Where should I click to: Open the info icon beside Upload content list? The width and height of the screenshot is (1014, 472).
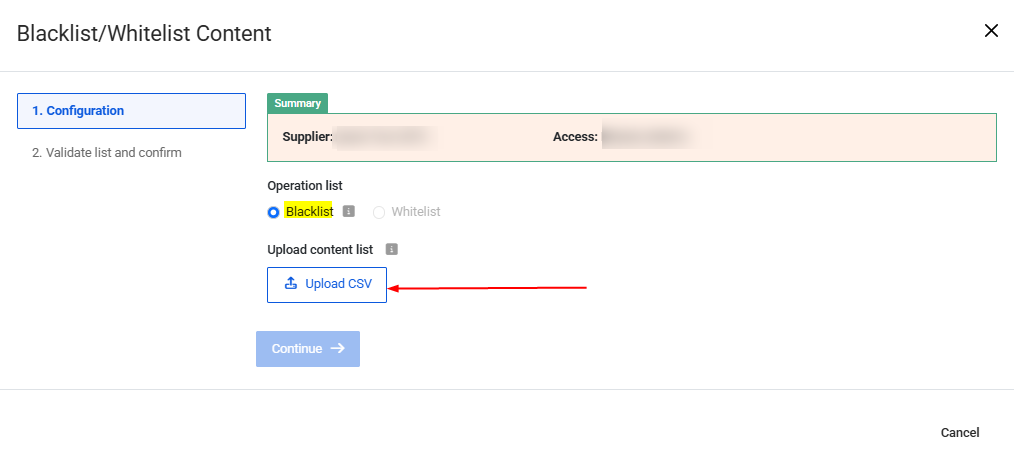click(x=392, y=249)
